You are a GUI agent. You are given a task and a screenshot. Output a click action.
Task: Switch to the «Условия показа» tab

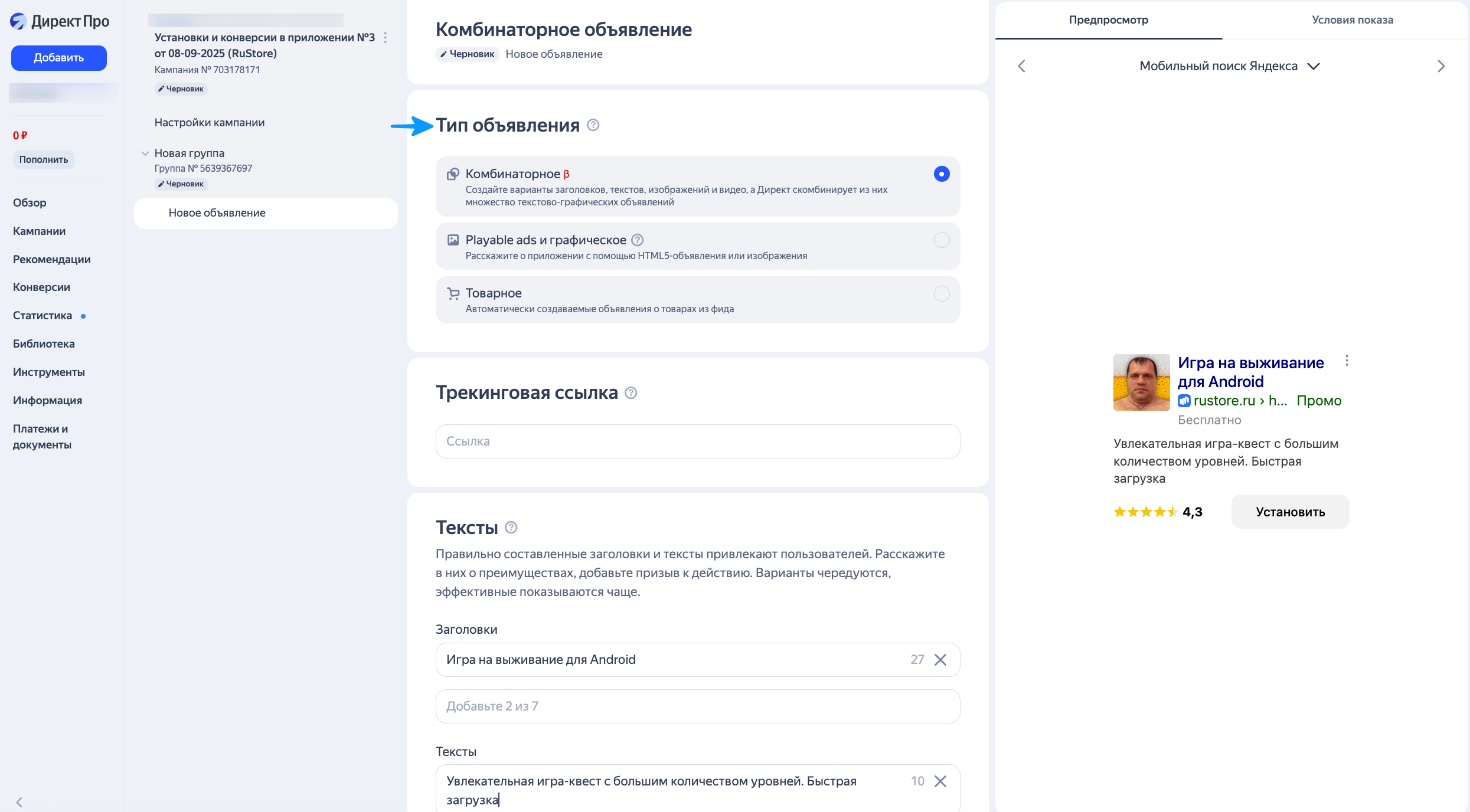tap(1351, 19)
